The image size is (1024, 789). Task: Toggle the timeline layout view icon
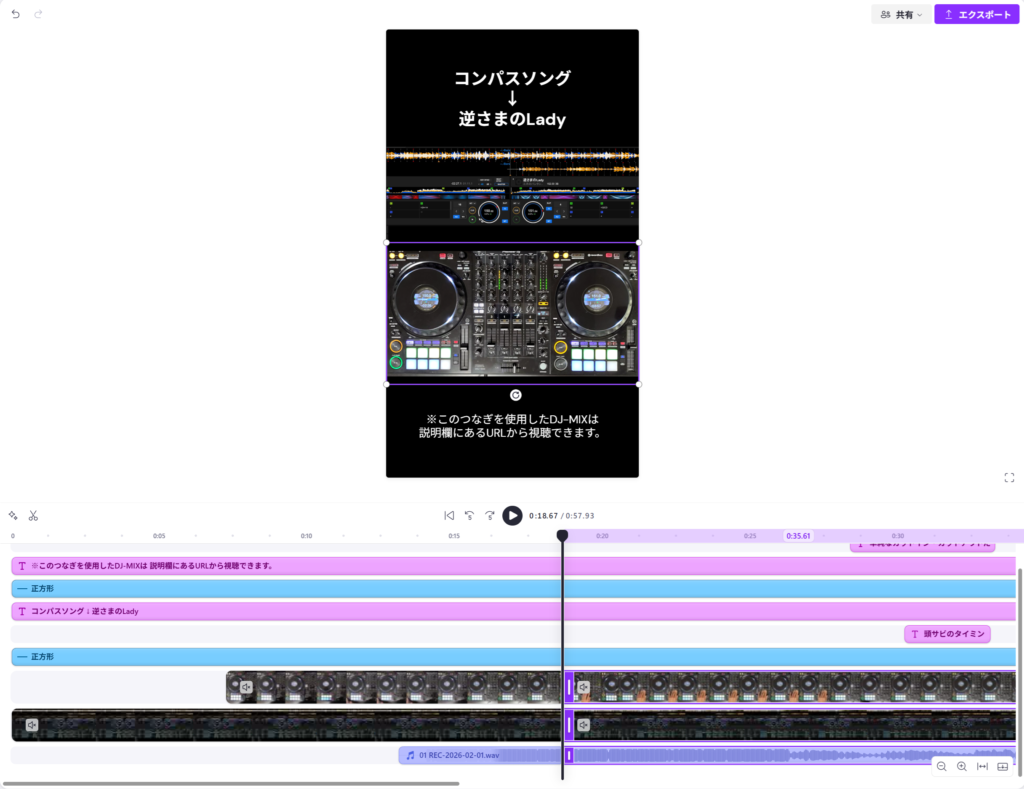click(x=1003, y=767)
